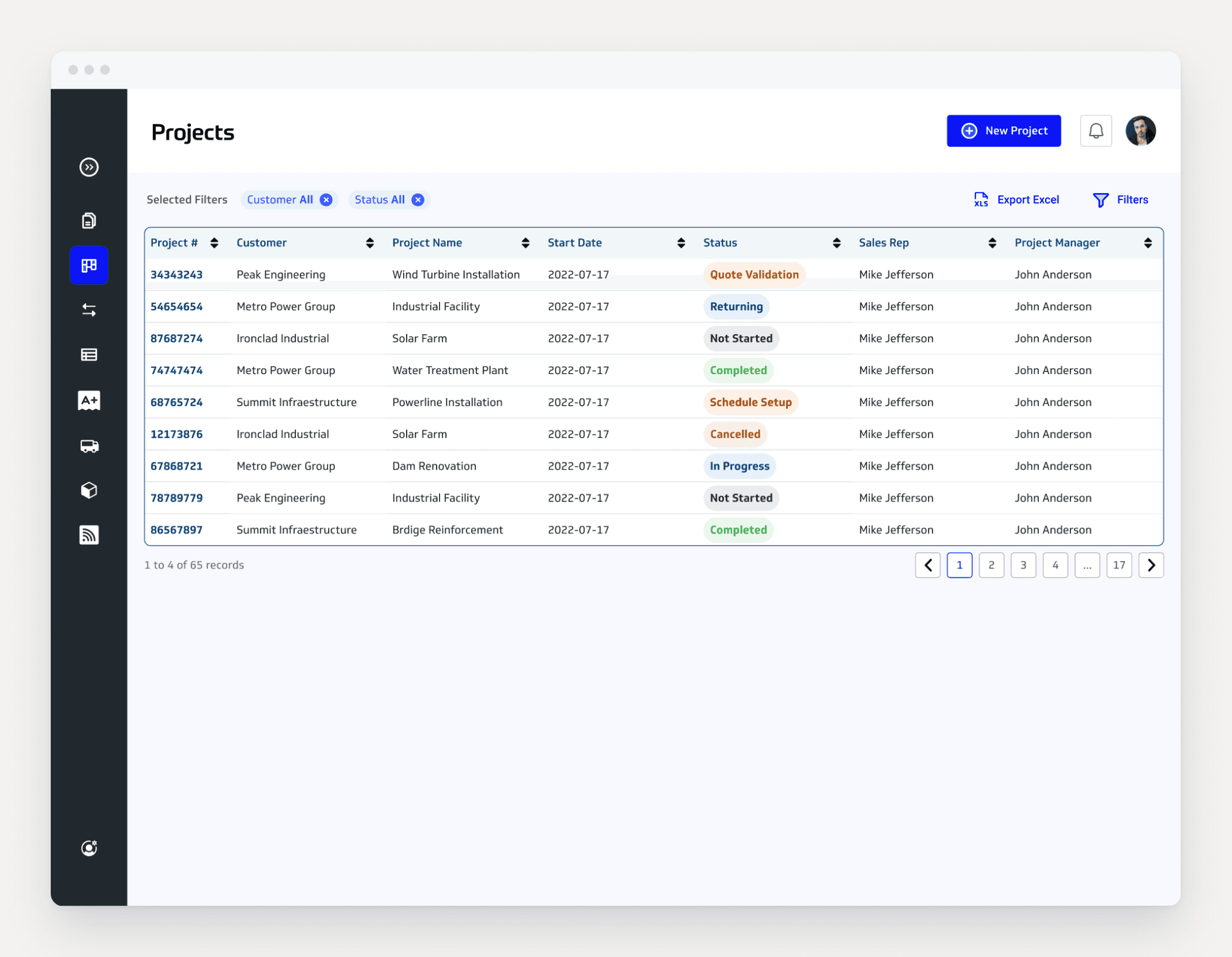This screenshot has height=957, width=1232.
Task: Open project 67868721
Action: coord(176,466)
